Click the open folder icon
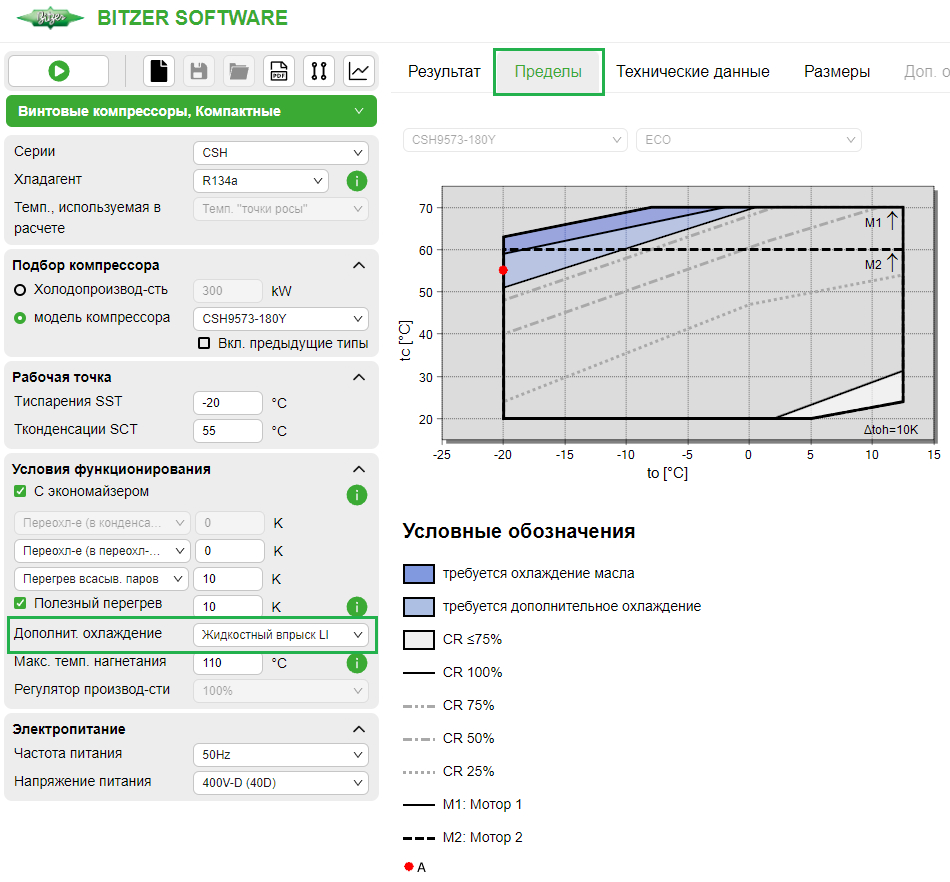The width and height of the screenshot is (950, 882). pos(238,71)
